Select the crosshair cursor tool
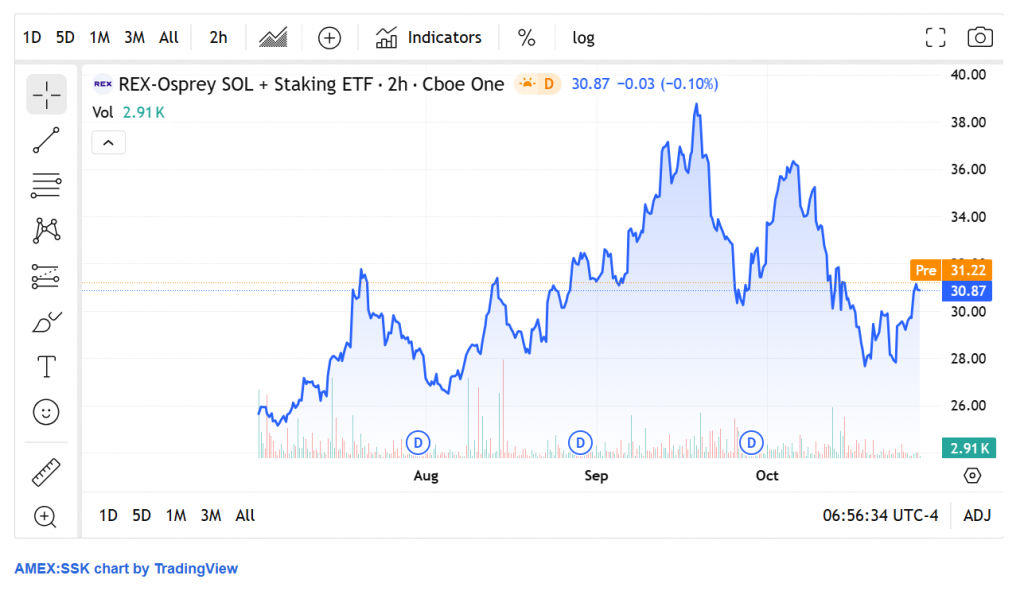This screenshot has height=591, width=1024. coord(46,94)
